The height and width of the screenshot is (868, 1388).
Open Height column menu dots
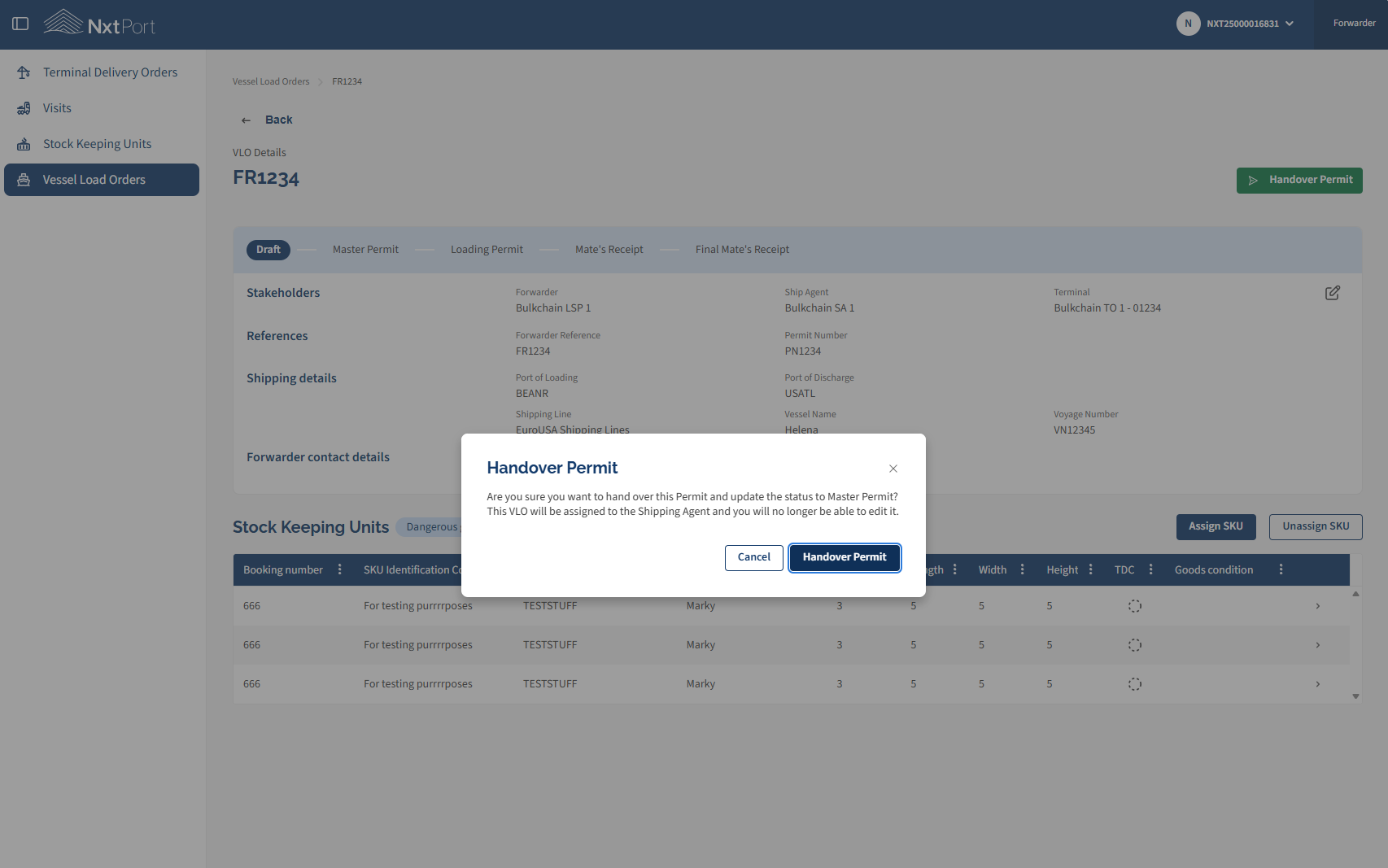click(x=1091, y=569)
